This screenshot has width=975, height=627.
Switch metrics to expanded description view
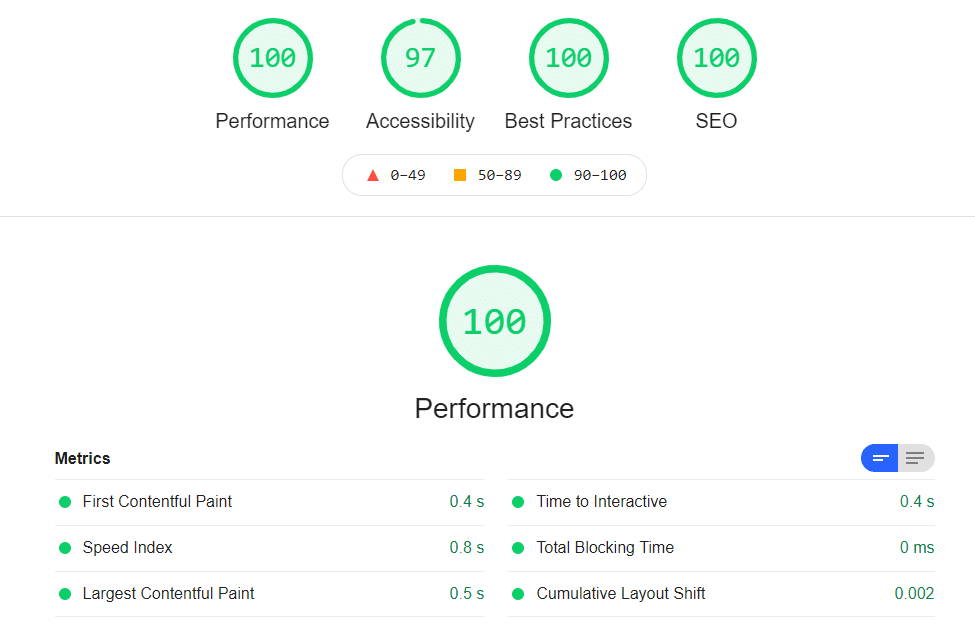click(916, 458)
